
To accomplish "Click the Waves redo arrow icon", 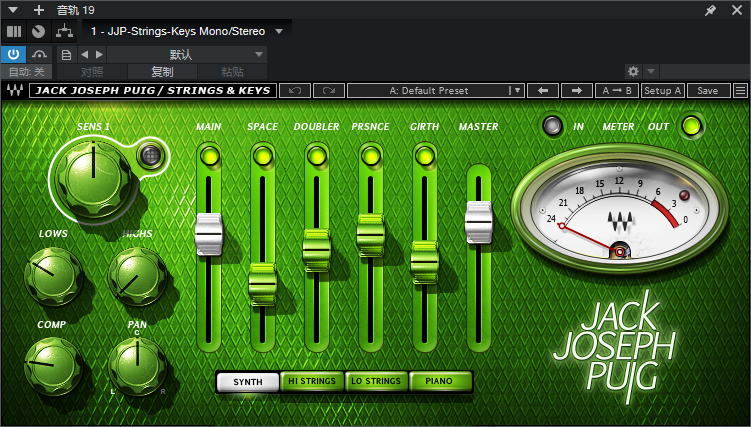I will (328, 90).
